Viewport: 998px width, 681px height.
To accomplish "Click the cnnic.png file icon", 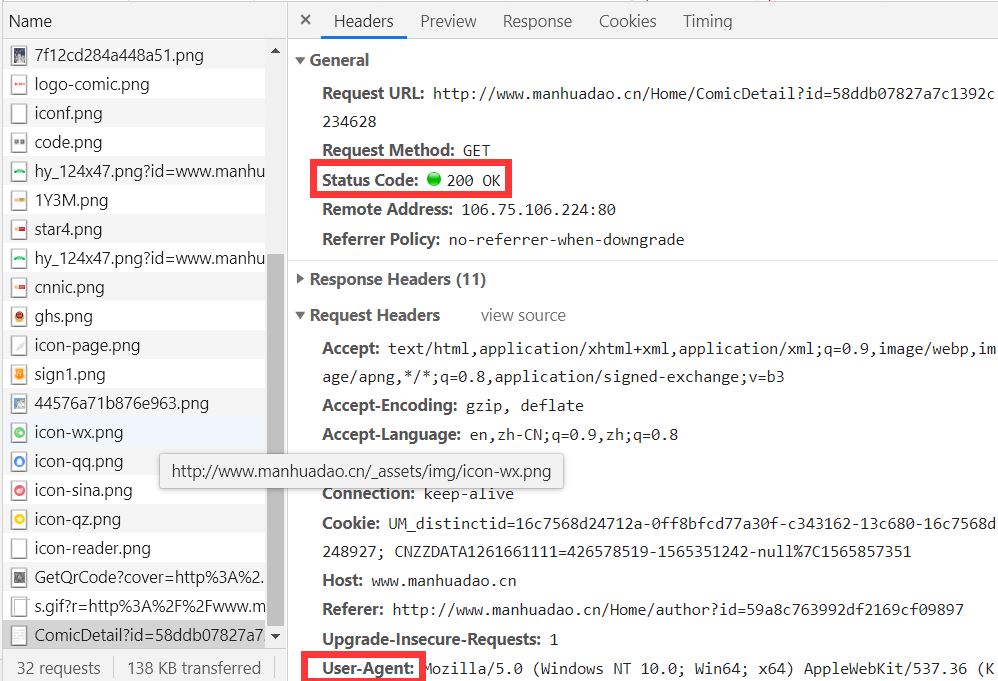I will pyautogui.click(x=19, y=287).
